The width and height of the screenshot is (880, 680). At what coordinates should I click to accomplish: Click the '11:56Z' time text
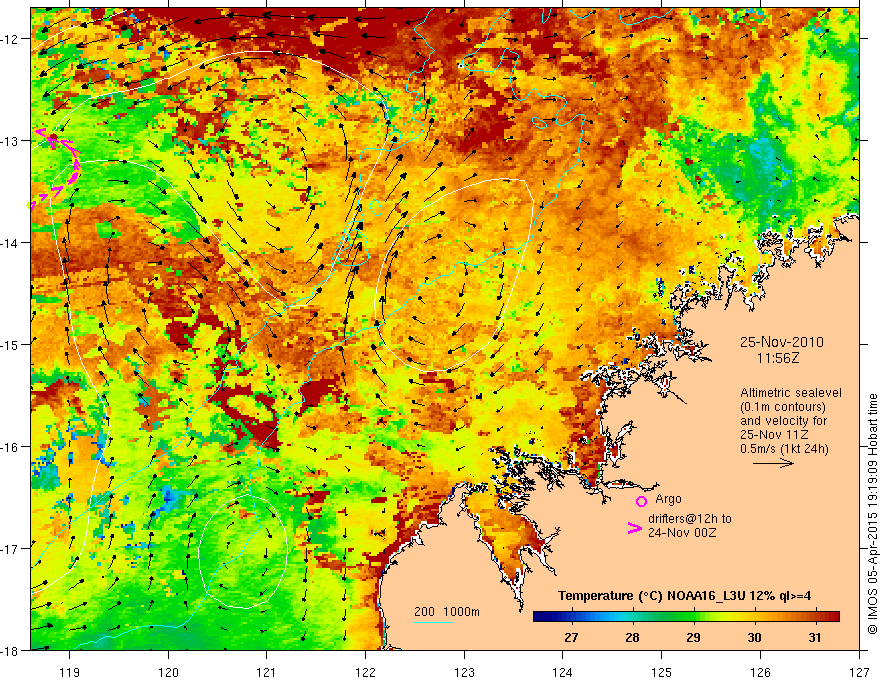point(778,358)
